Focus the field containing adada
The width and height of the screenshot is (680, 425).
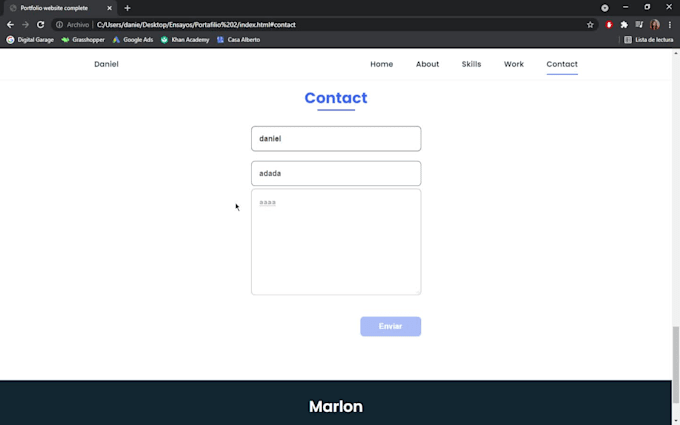[336, 173]
